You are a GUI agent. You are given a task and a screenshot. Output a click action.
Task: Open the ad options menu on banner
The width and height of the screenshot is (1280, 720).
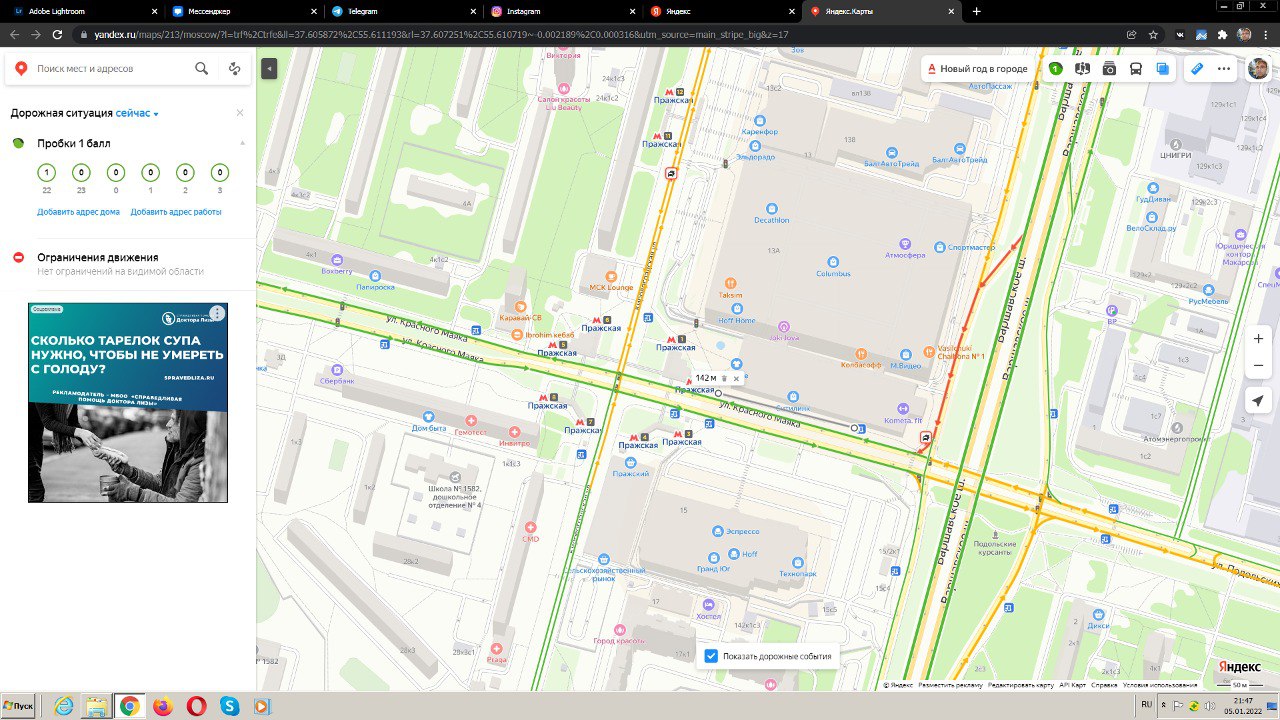217,313
